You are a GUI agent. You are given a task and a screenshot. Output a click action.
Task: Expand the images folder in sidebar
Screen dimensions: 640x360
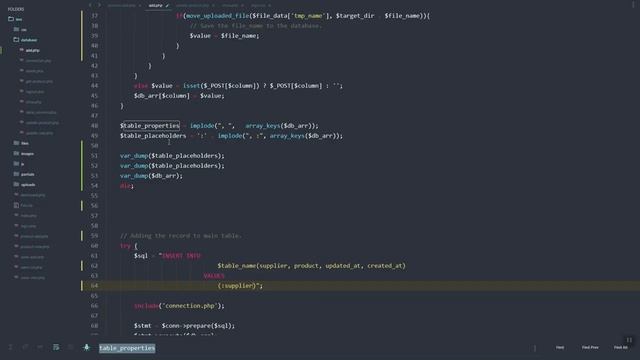24,153
